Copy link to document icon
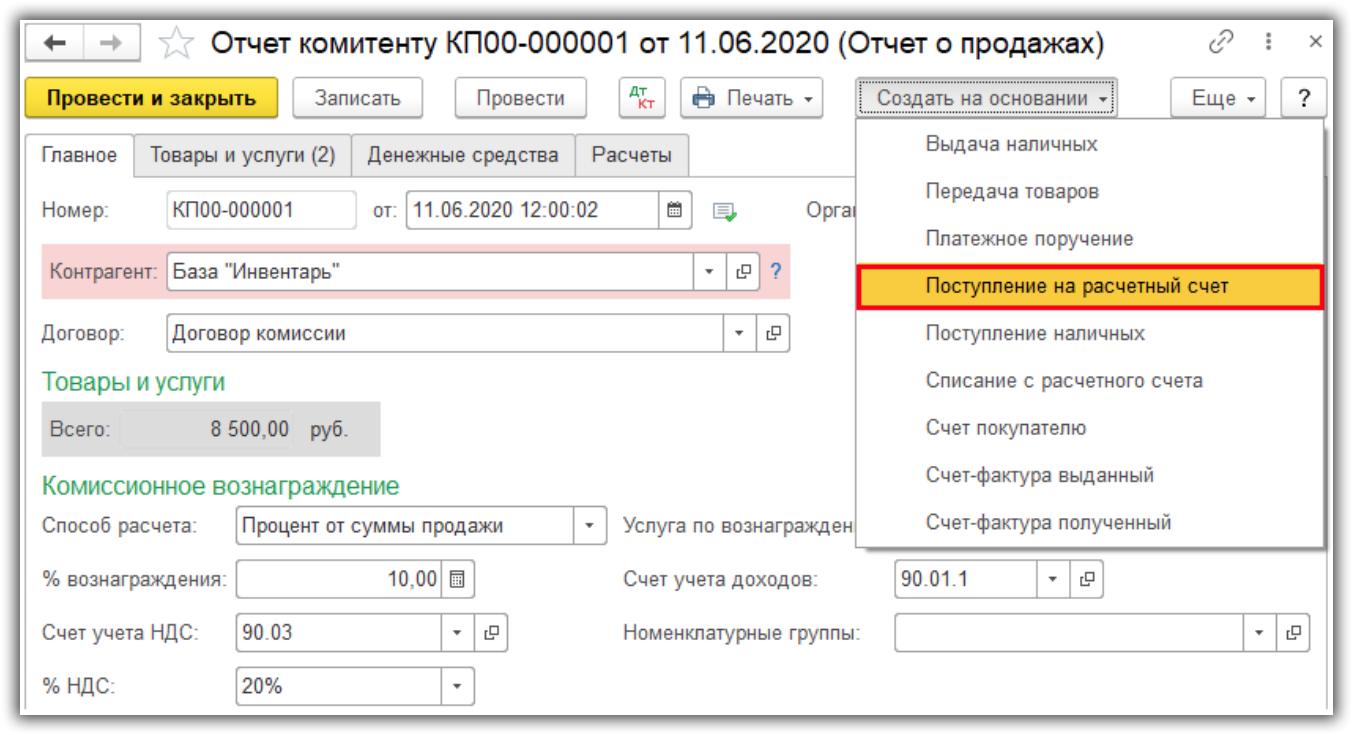The height and width of the screenshot is (735, 1353). coord(1221,43)
